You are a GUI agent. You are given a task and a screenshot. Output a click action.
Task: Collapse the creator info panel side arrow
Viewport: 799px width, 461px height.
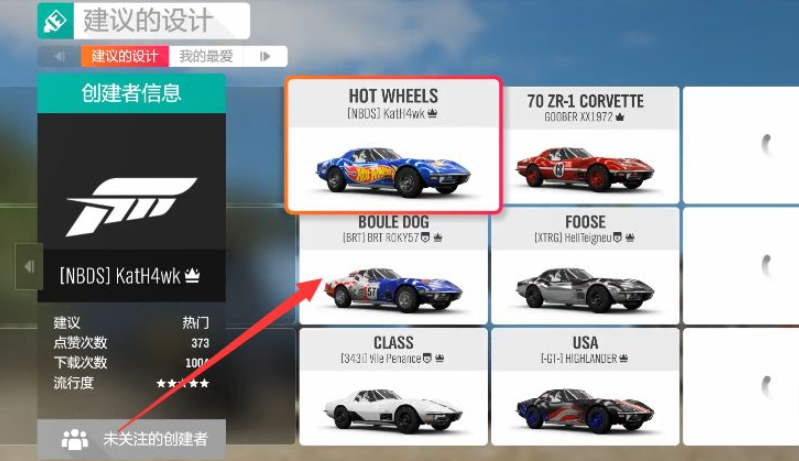coord(29,266)
